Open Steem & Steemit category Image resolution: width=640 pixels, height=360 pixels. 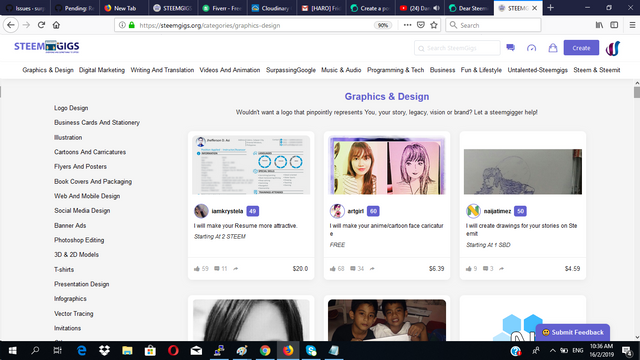point(596,70)
